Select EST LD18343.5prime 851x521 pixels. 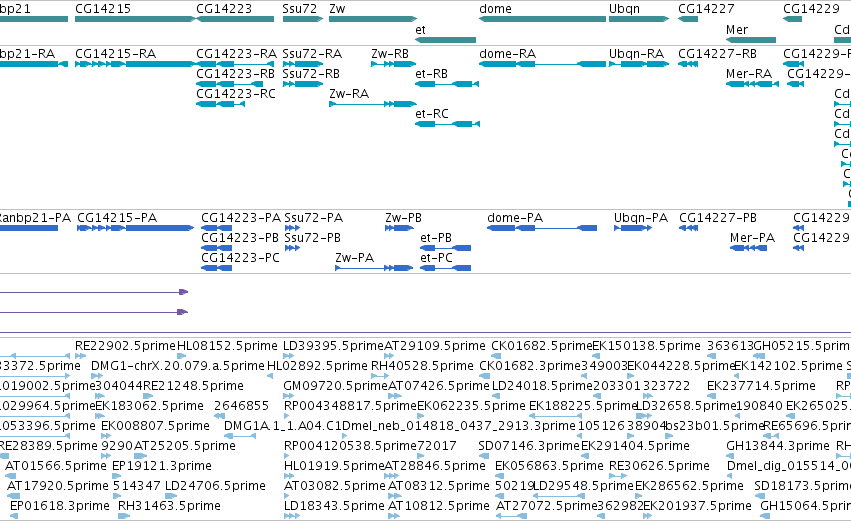291,516
